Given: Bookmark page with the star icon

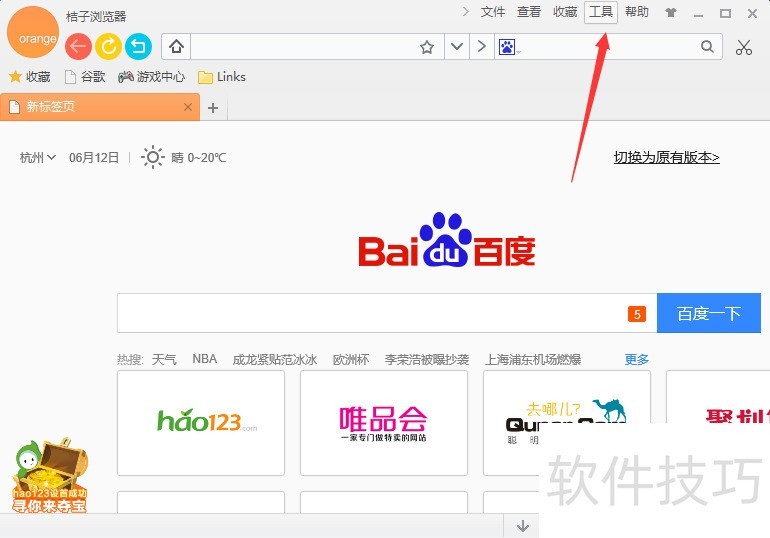Looking at the screenshot, I should pyautogui.click(x=427, y=47).
